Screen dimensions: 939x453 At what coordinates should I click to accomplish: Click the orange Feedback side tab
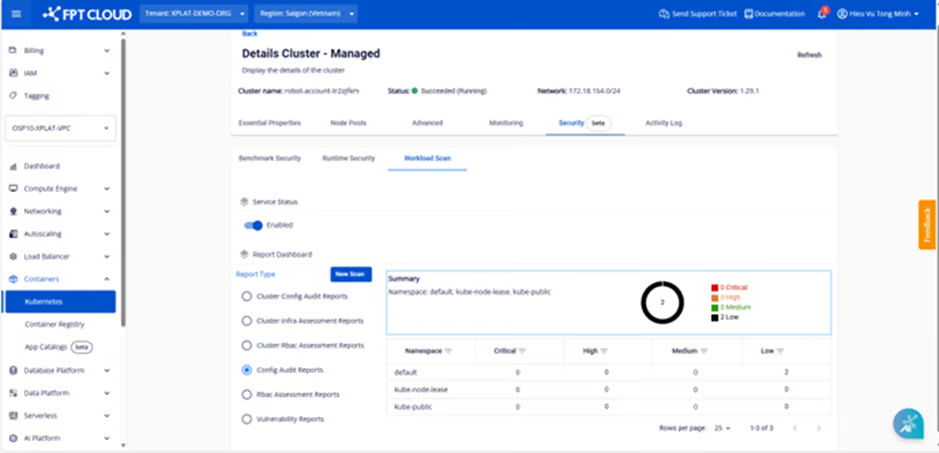pos(926,225)
